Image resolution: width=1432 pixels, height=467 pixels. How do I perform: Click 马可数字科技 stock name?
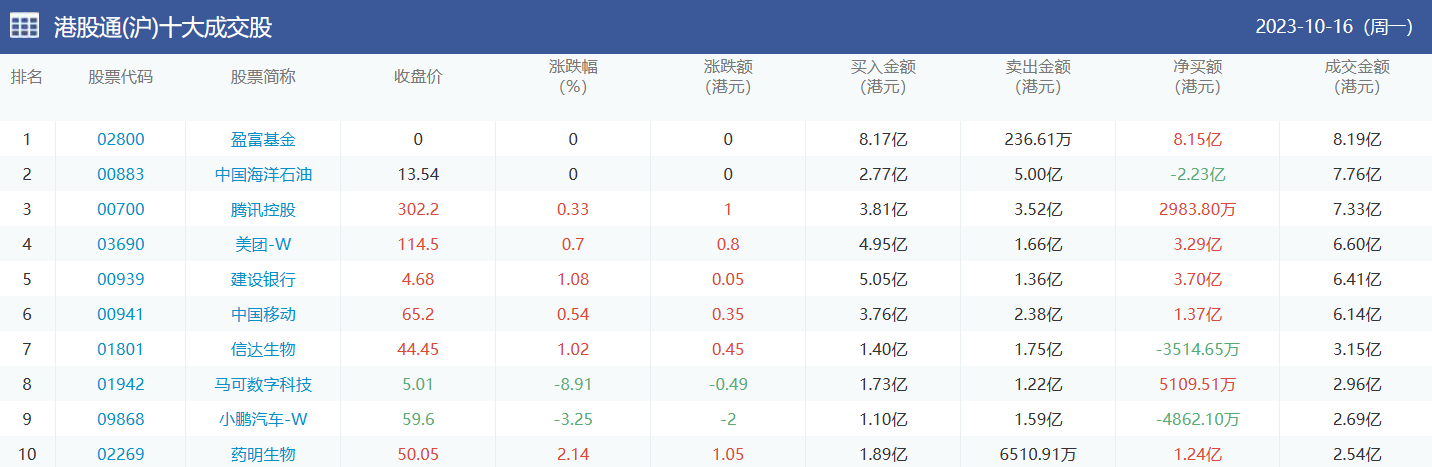(x=263, y=385)
